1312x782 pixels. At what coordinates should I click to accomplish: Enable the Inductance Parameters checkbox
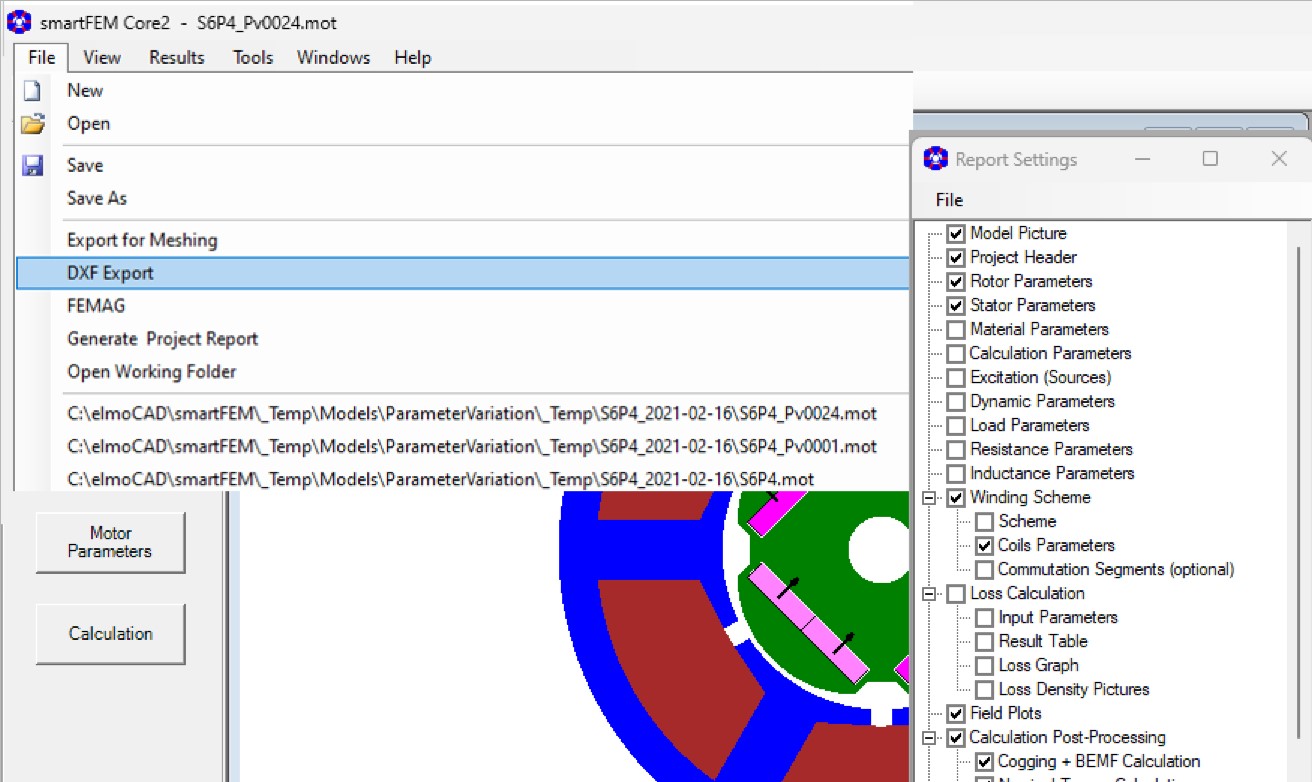956,473
